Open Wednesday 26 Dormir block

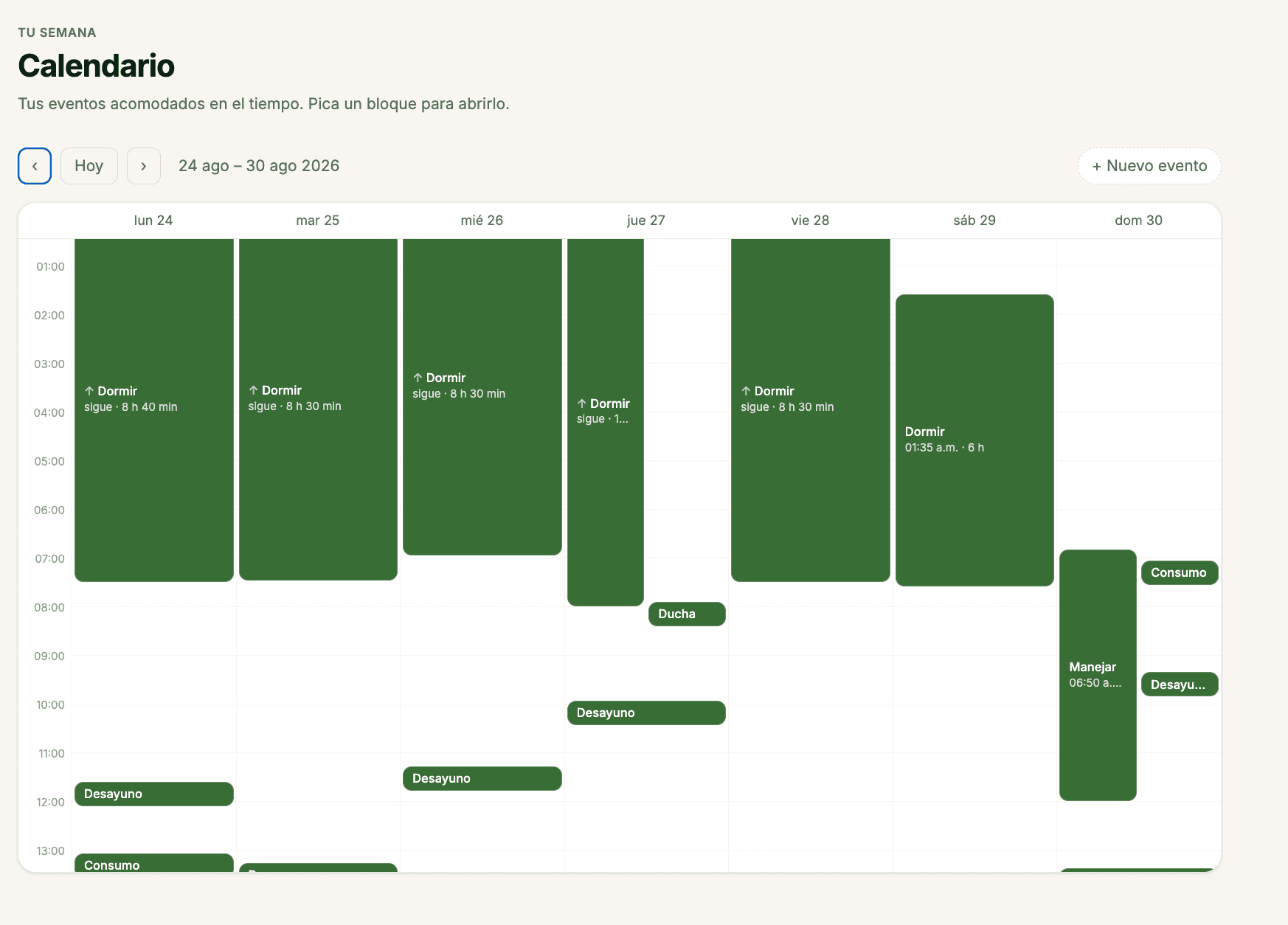point(482,397)
